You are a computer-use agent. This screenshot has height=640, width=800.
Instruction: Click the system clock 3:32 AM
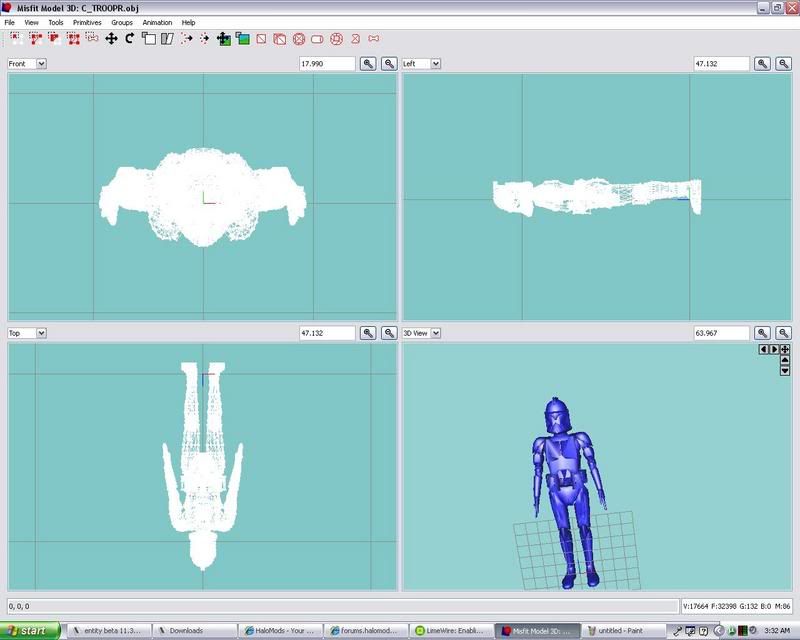[777, 631]
